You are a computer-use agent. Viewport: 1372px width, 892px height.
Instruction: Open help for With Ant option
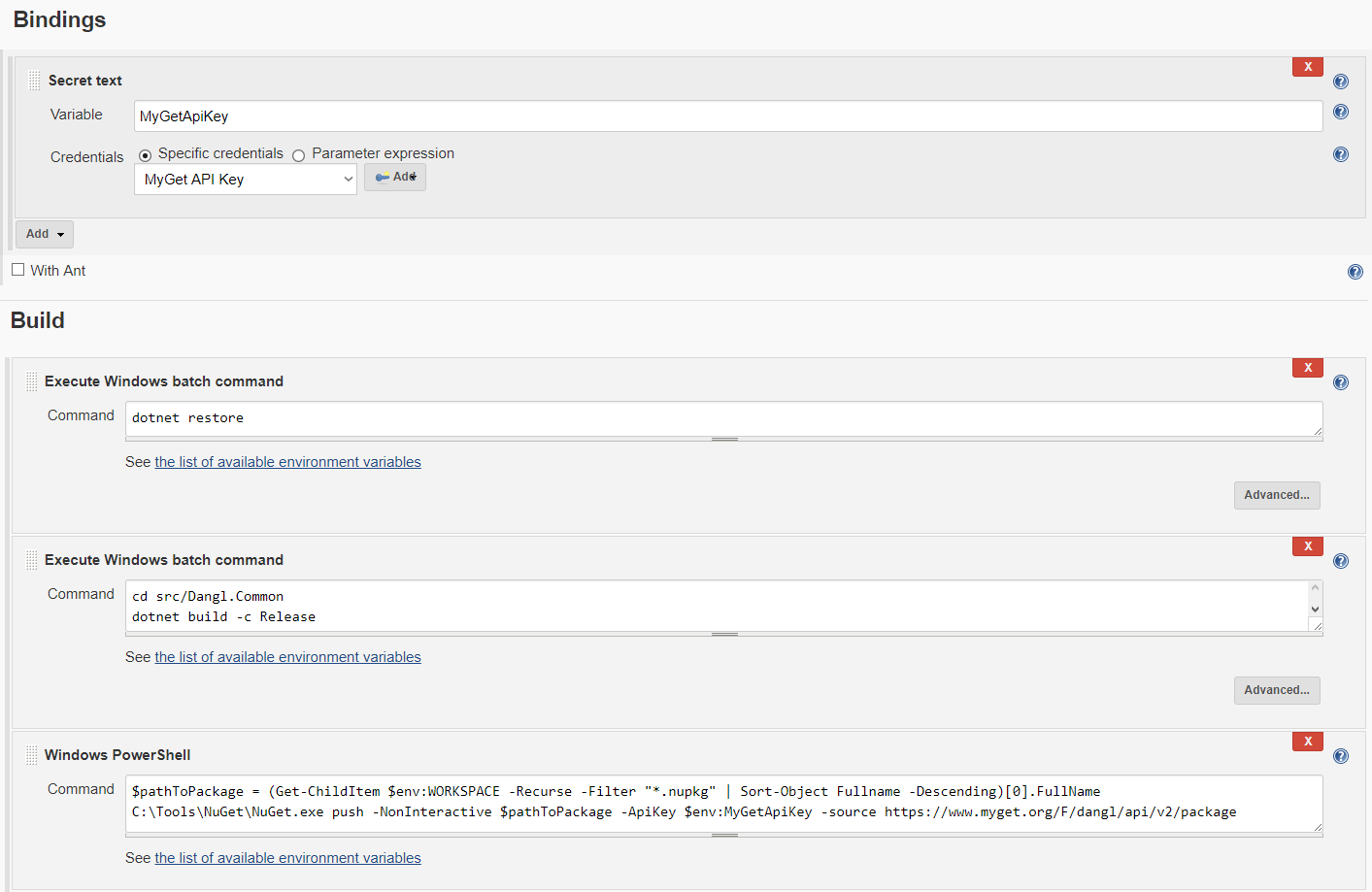coord(1355,272)
